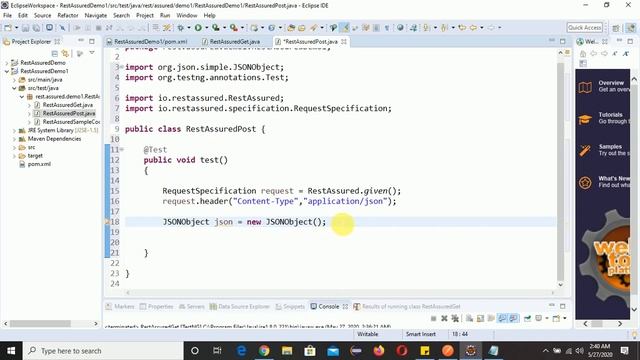Screen dimensions: 640x360
Task: Open the Window menu
Action: (x=187, y=15)
